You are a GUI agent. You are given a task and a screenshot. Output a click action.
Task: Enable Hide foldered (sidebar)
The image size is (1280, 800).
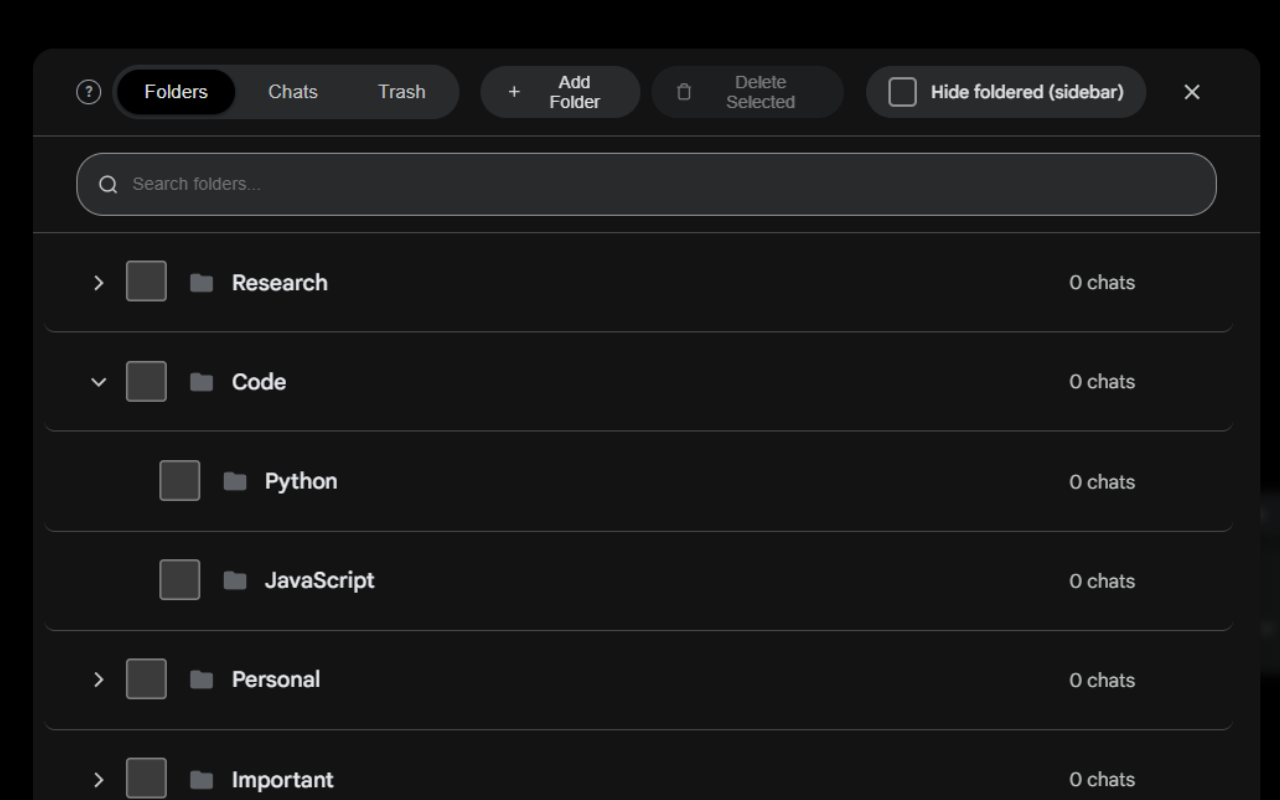coord(903,91)
